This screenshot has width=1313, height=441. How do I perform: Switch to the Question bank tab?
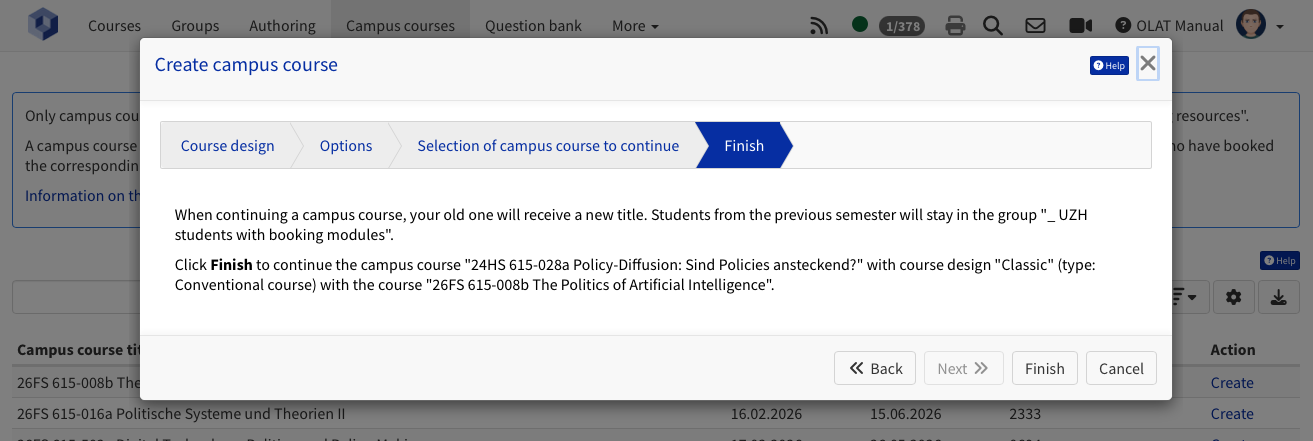pos(528,26)
